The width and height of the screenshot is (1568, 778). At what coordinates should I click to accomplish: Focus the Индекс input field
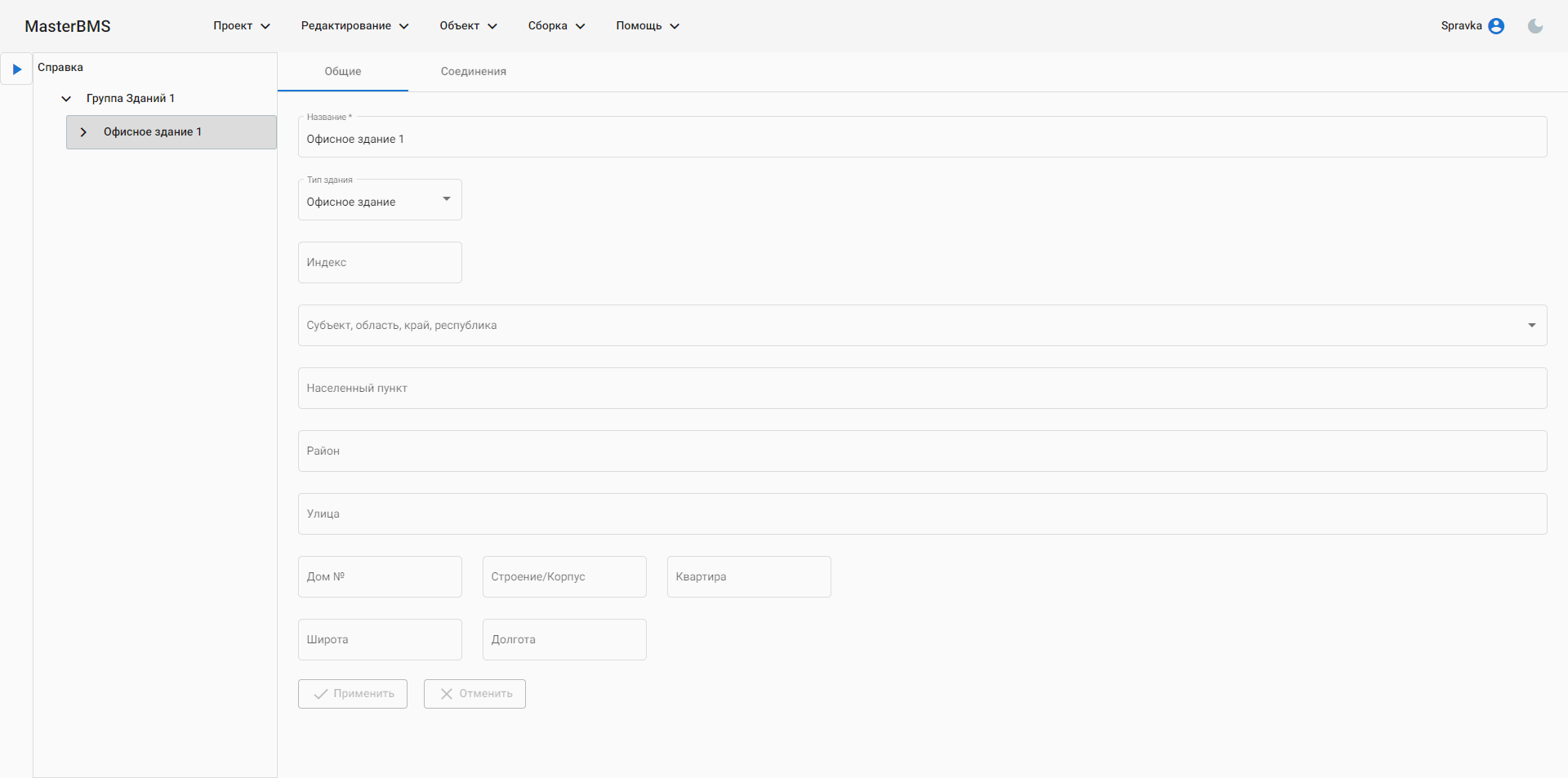click(380, 263)
